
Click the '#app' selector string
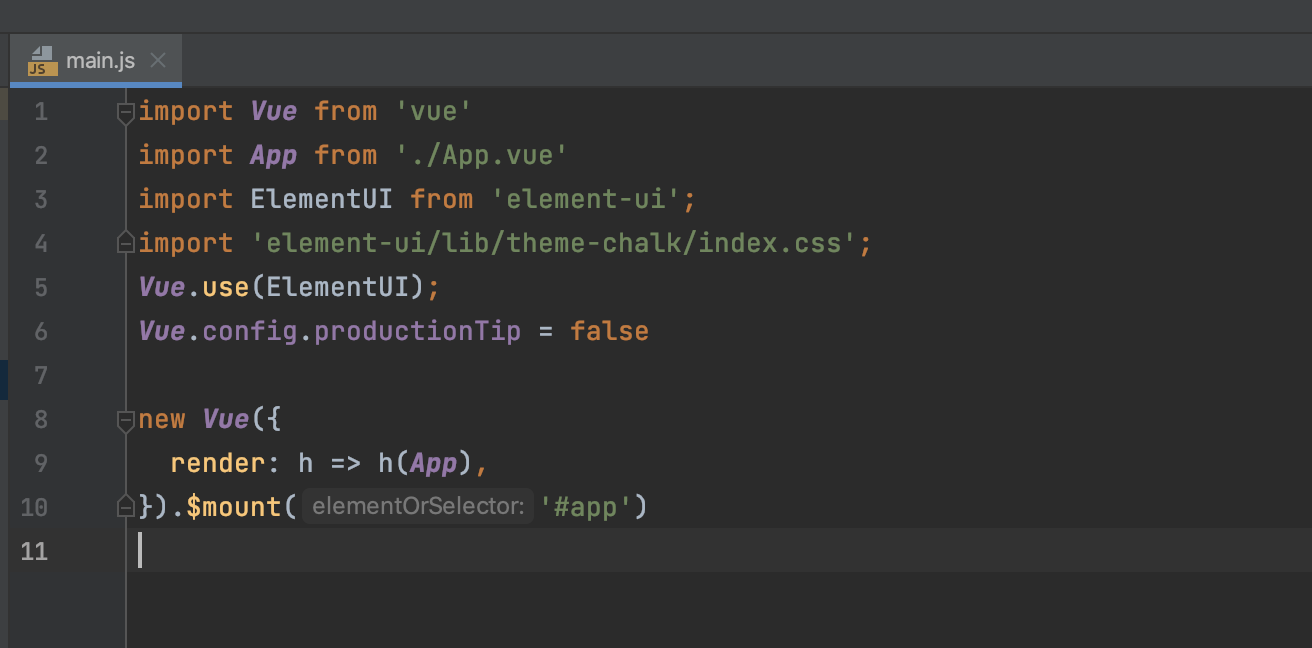pyautogui.click(x=586, y=507)
